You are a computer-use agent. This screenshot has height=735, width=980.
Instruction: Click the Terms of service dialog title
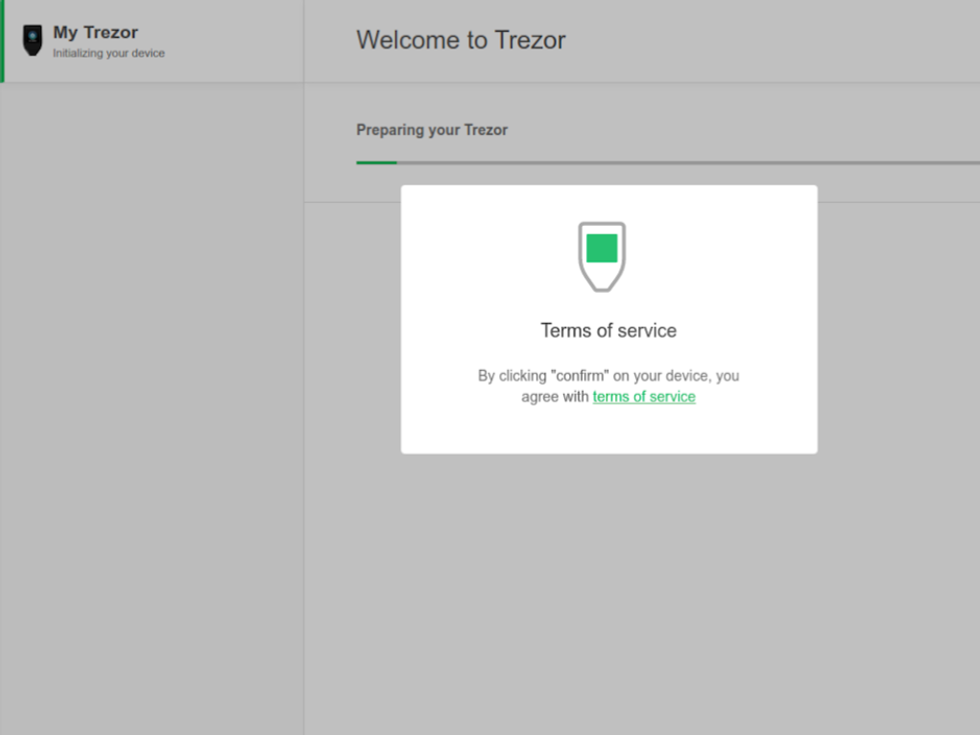coord(608,331)
